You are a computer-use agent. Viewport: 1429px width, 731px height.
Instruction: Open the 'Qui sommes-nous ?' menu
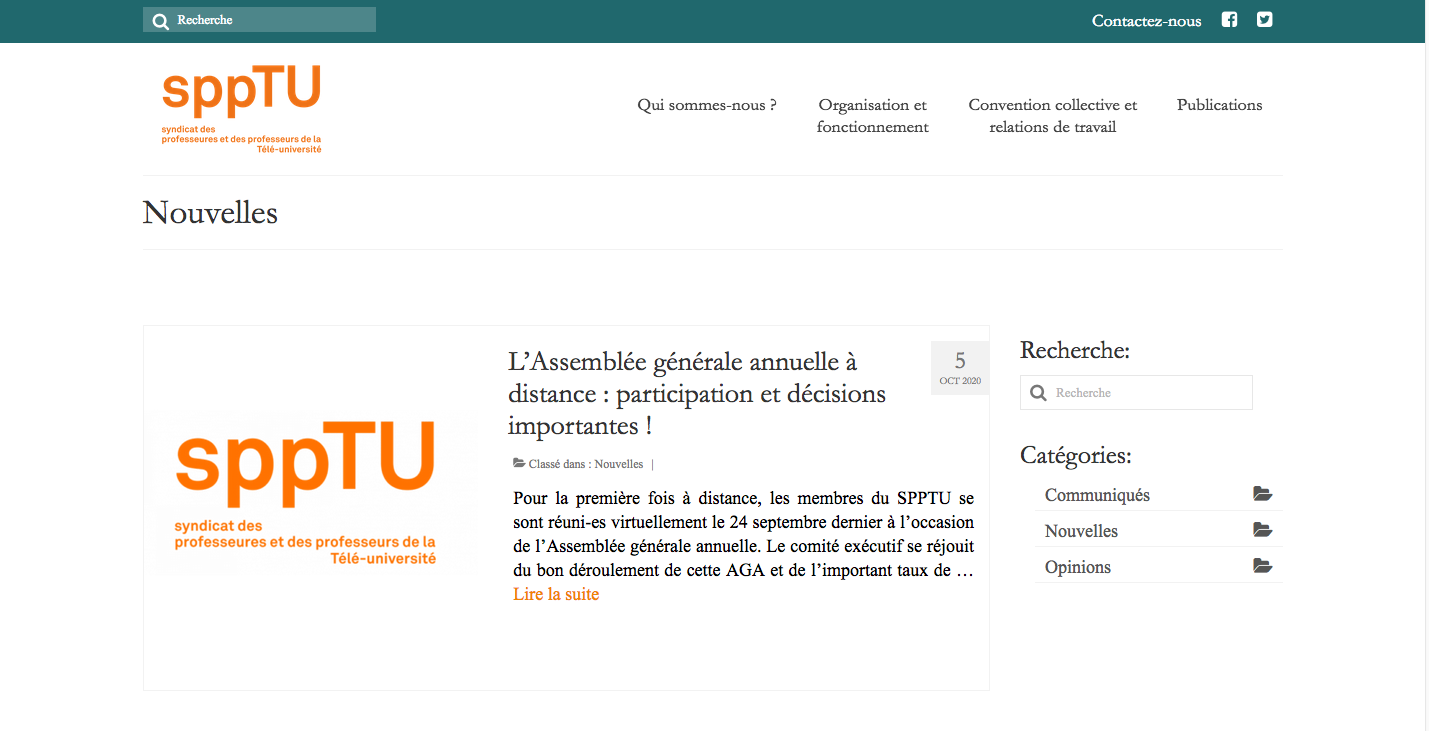click(707, 105)
